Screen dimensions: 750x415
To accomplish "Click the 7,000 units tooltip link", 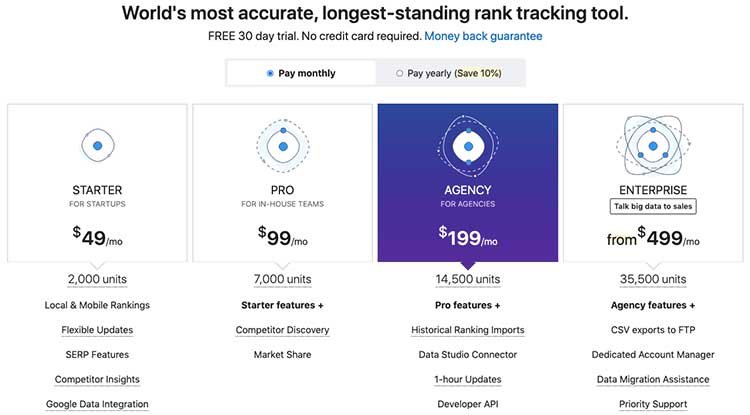I will click(282, 279).
